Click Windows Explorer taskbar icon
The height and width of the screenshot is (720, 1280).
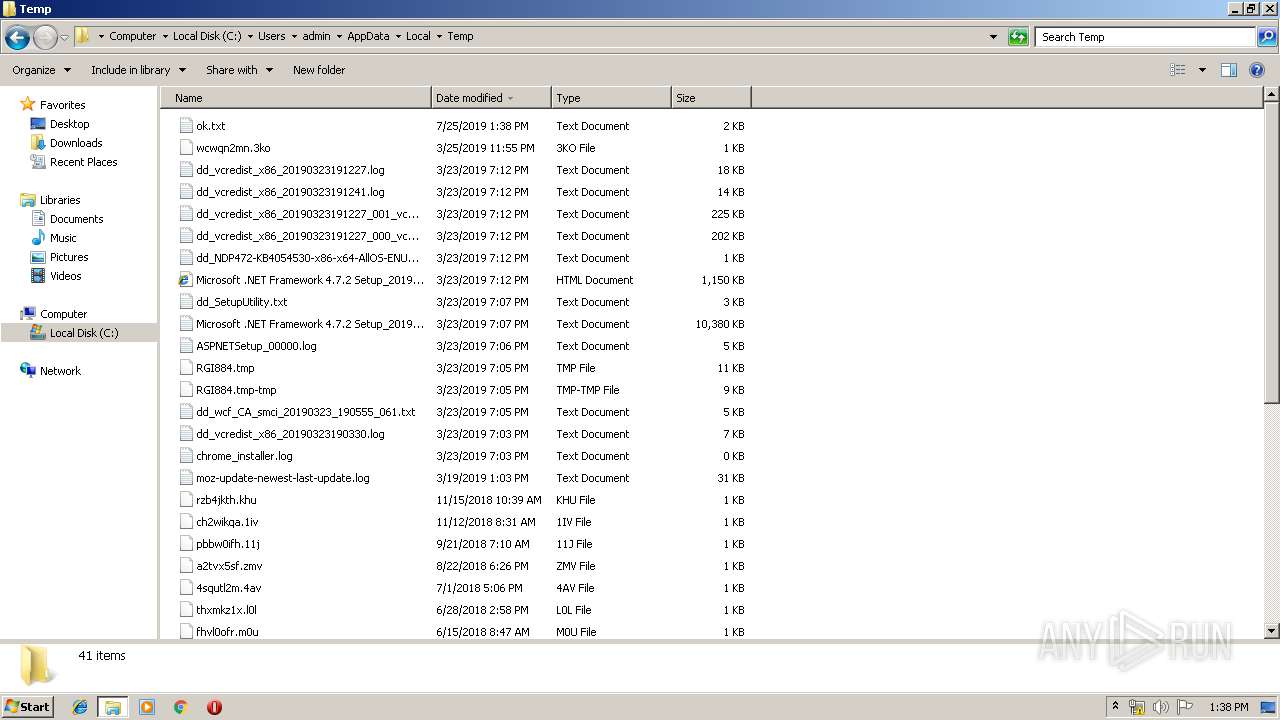(113, 707)
